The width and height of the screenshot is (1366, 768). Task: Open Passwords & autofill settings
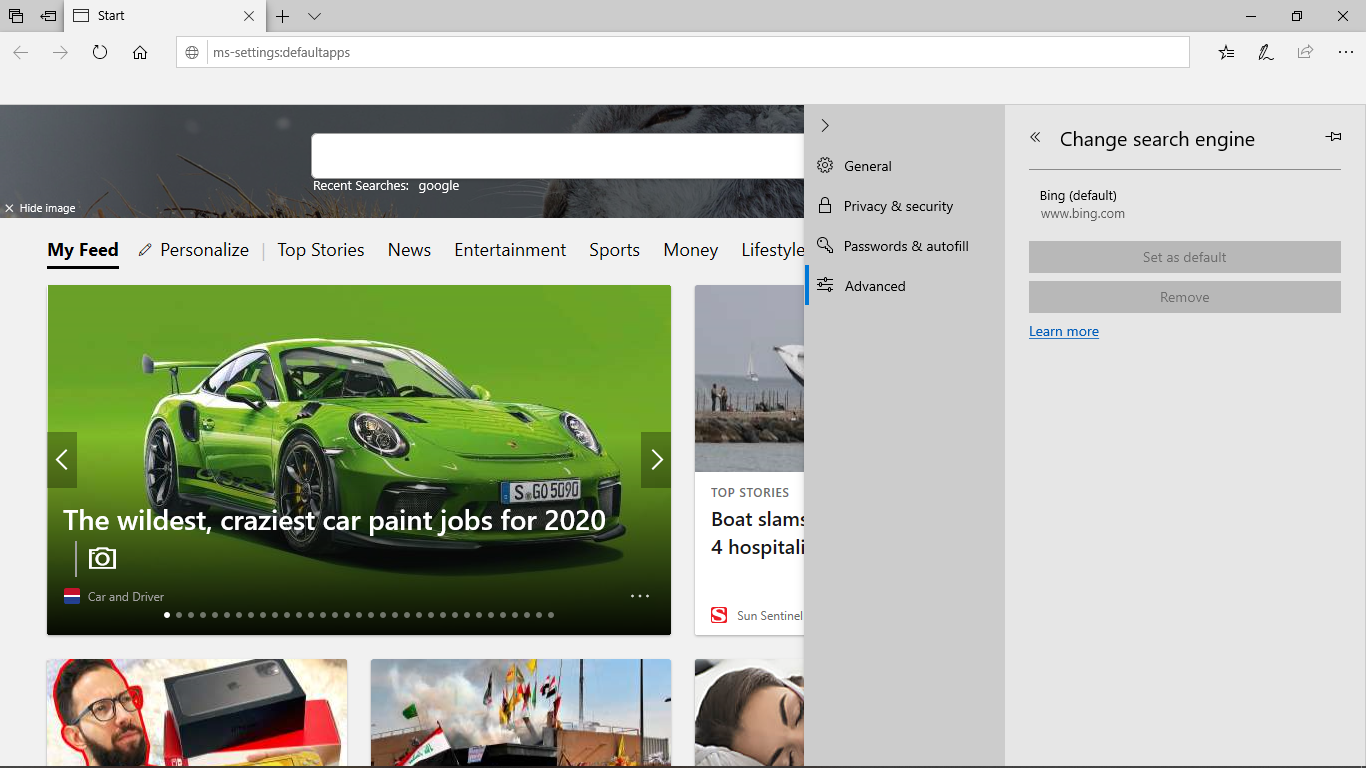[904, 246]
